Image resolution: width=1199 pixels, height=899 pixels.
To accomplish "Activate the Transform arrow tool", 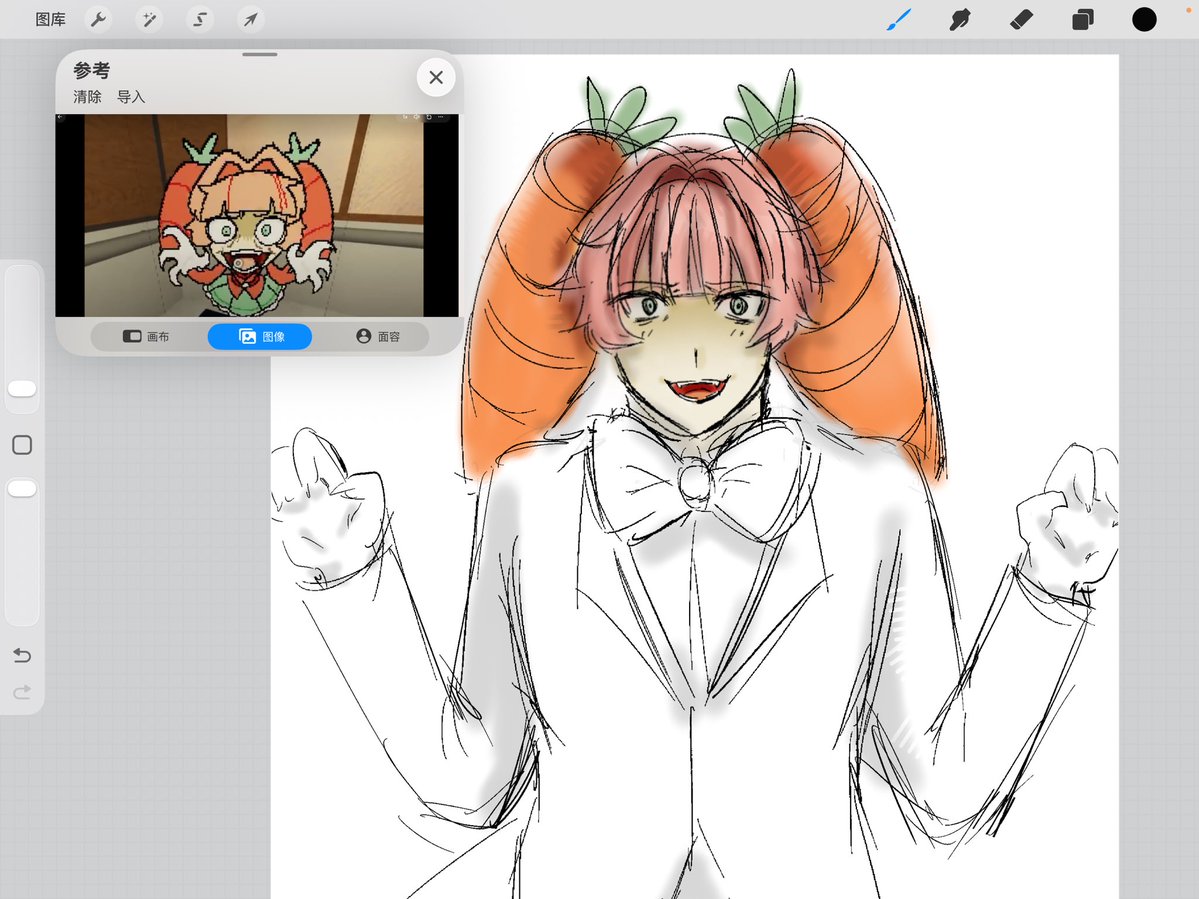I will (x=251, y=19).
